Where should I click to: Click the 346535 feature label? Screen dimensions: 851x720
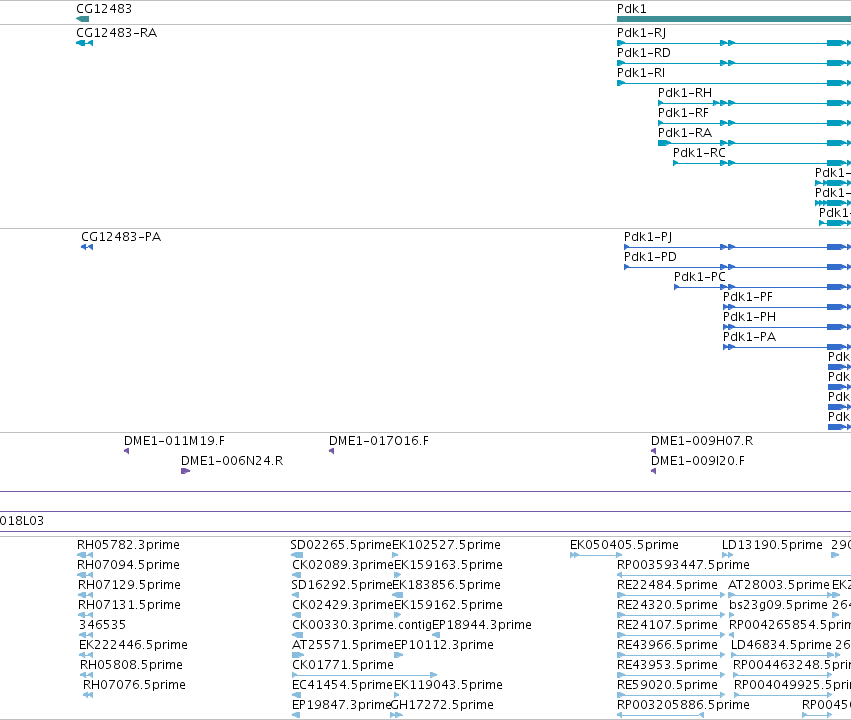pos(102,625)
